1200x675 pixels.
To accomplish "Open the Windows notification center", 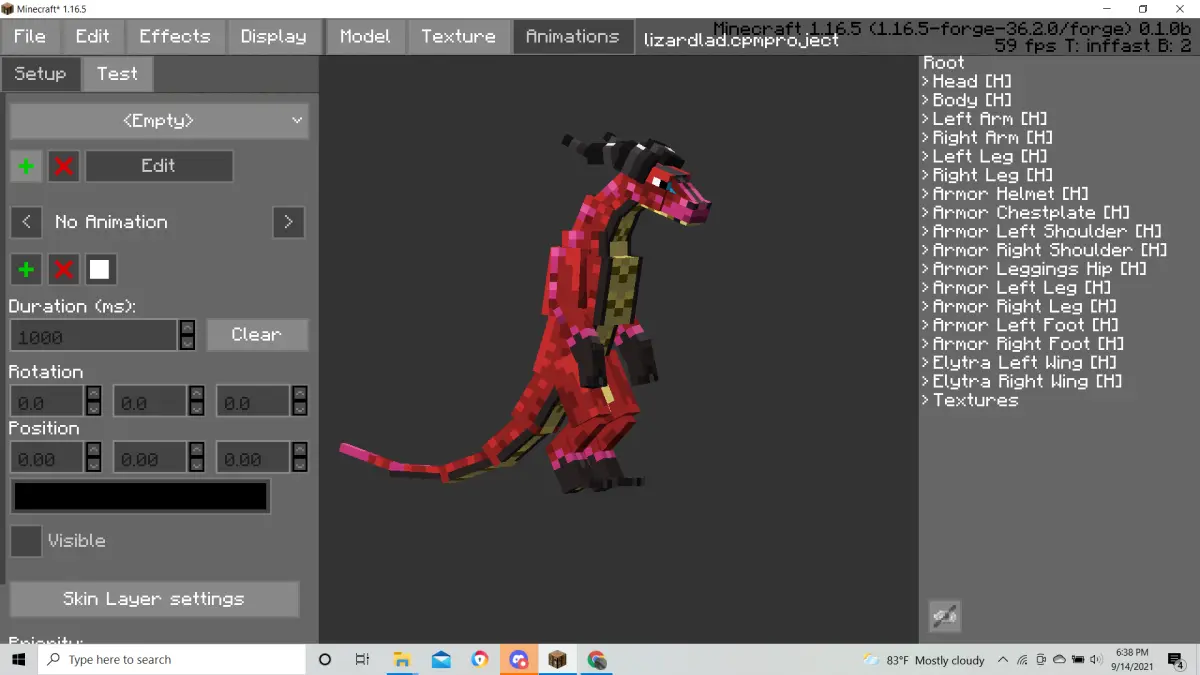I will coord(1177,660).
